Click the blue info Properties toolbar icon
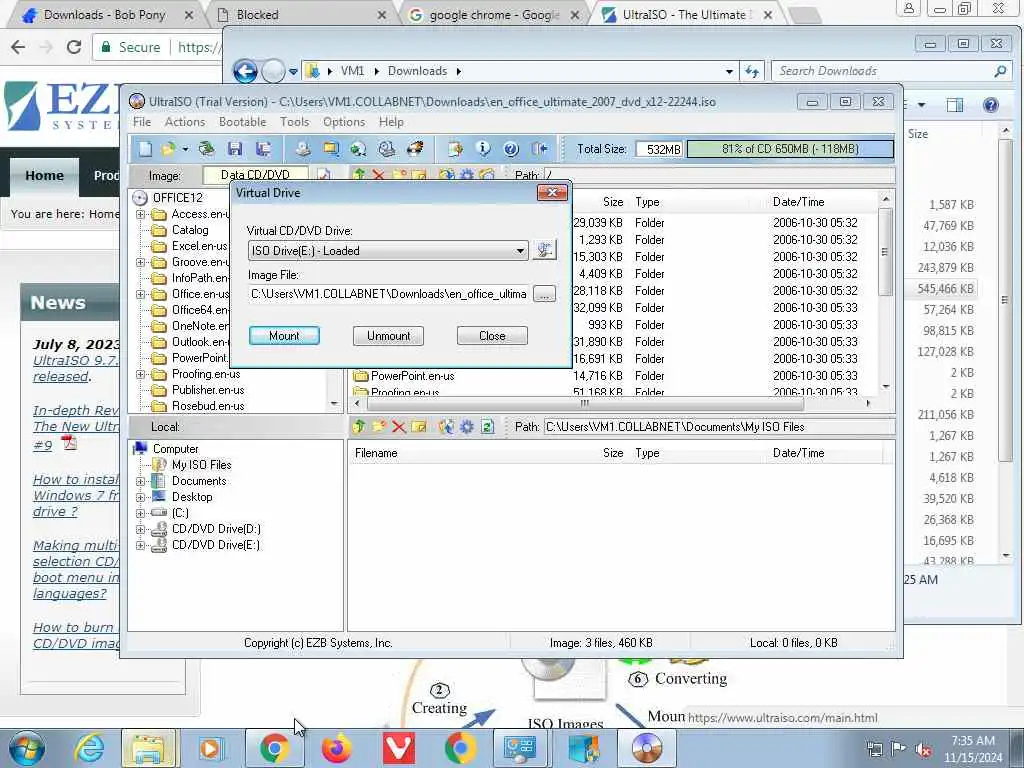The height and width of the screenshot is (768, 1024). pos(483,149)
